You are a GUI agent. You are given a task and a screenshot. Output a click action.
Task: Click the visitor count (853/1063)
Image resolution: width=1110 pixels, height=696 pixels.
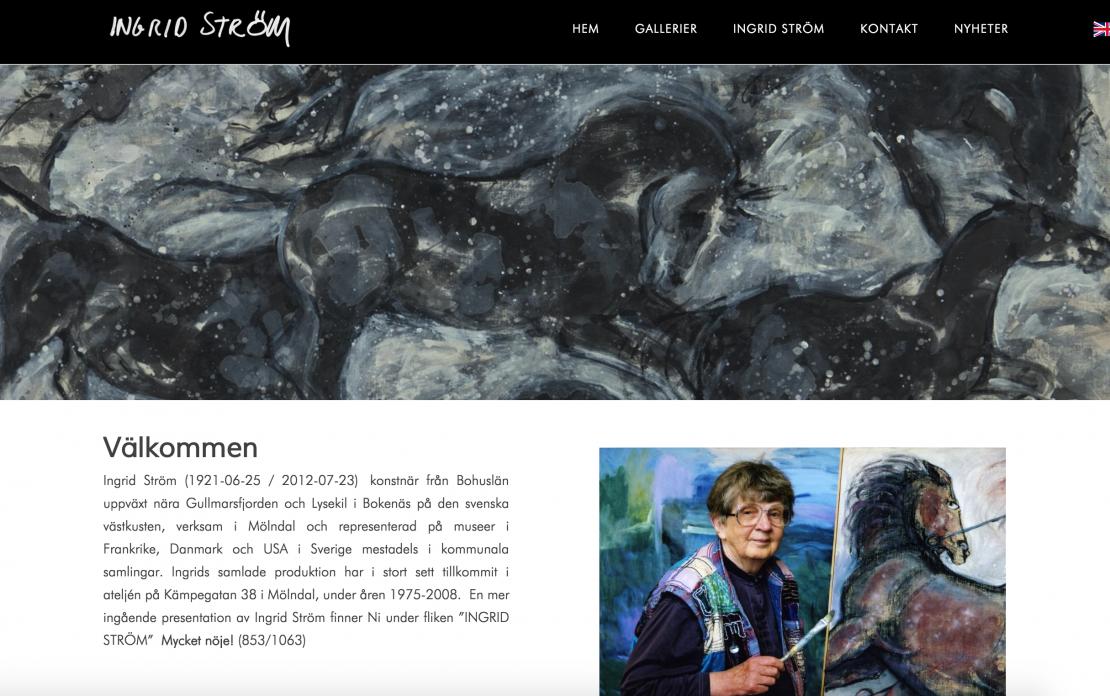point(272,641)
